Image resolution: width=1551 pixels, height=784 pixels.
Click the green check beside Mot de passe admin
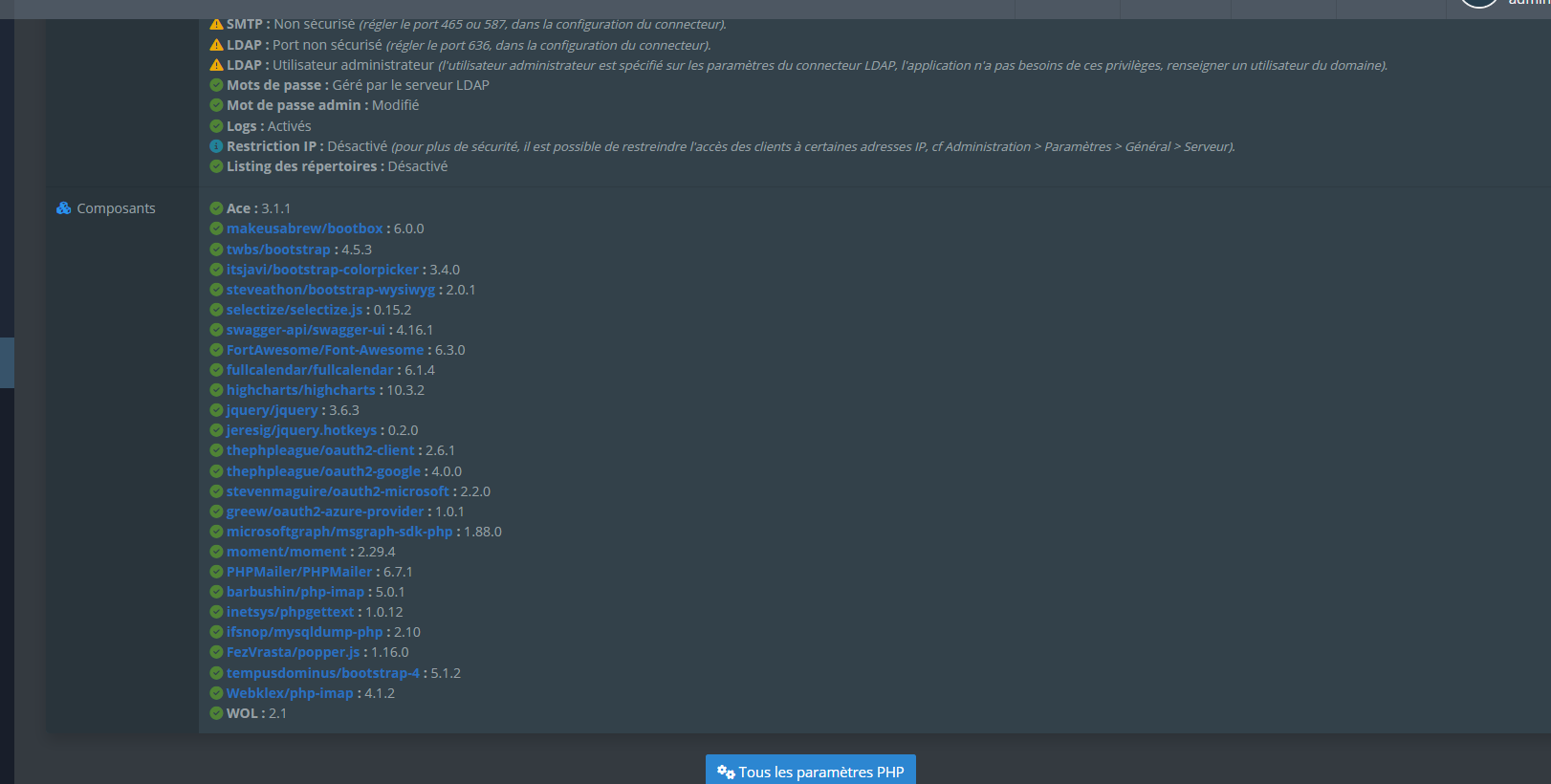point(216,105)
